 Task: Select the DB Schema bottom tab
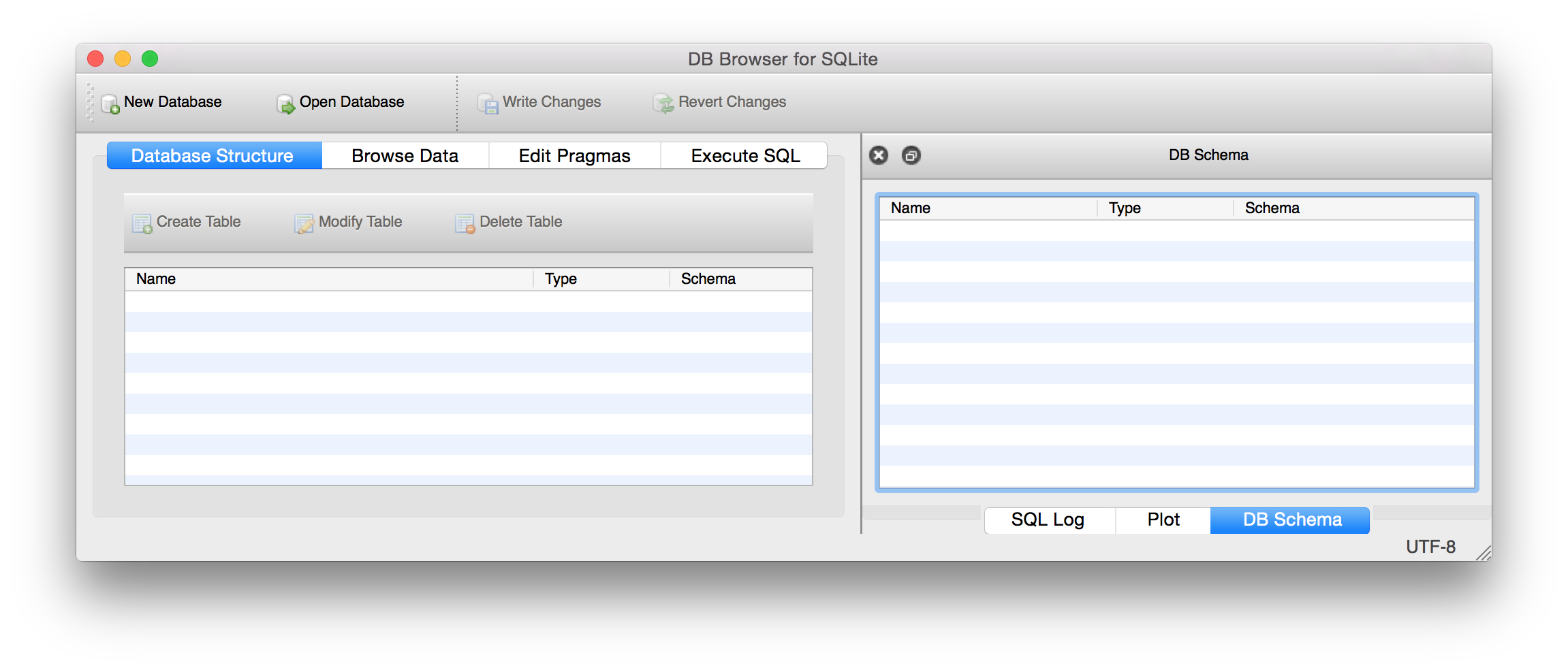(x=1289, y=520)
